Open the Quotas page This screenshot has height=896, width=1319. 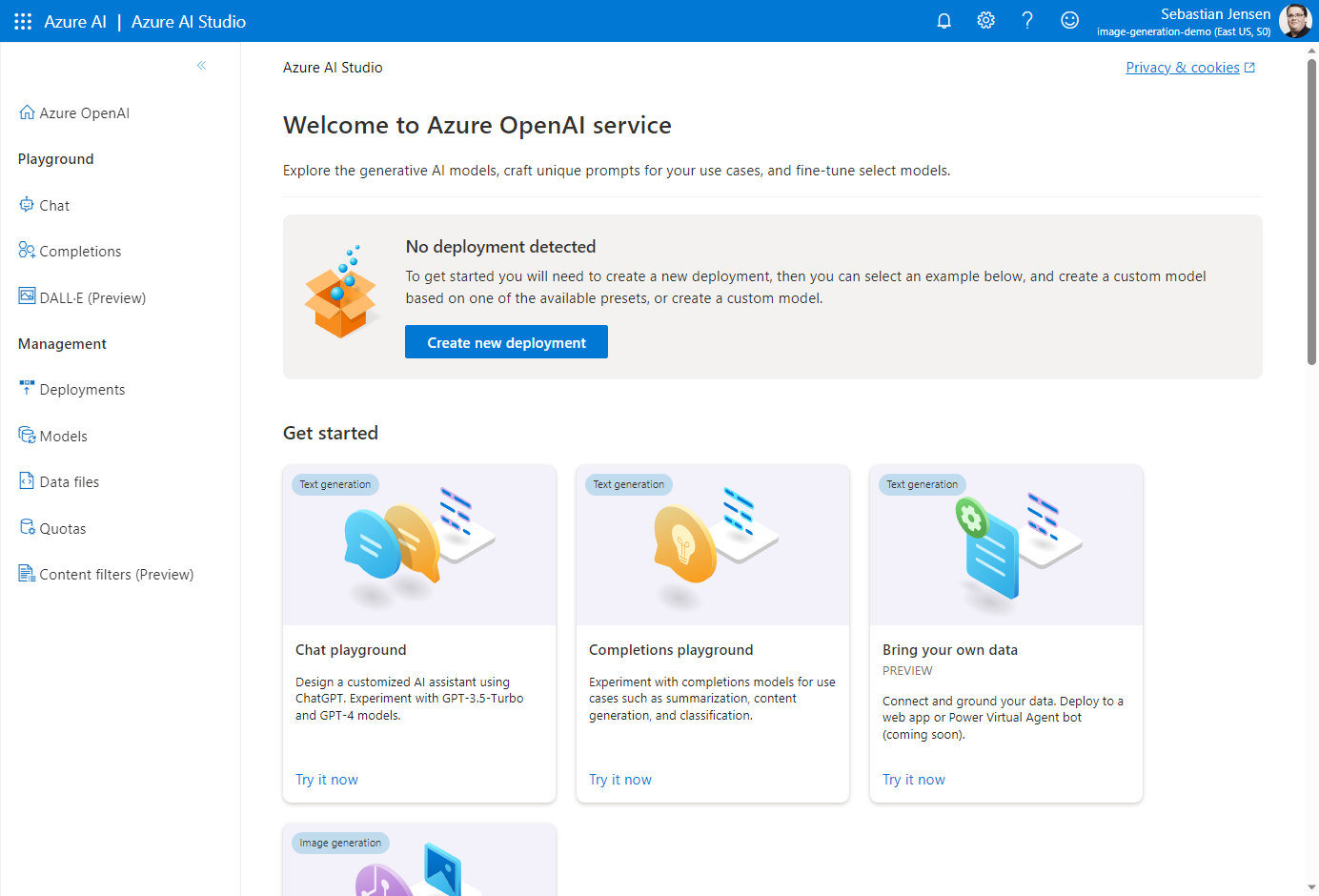point(62,529)
